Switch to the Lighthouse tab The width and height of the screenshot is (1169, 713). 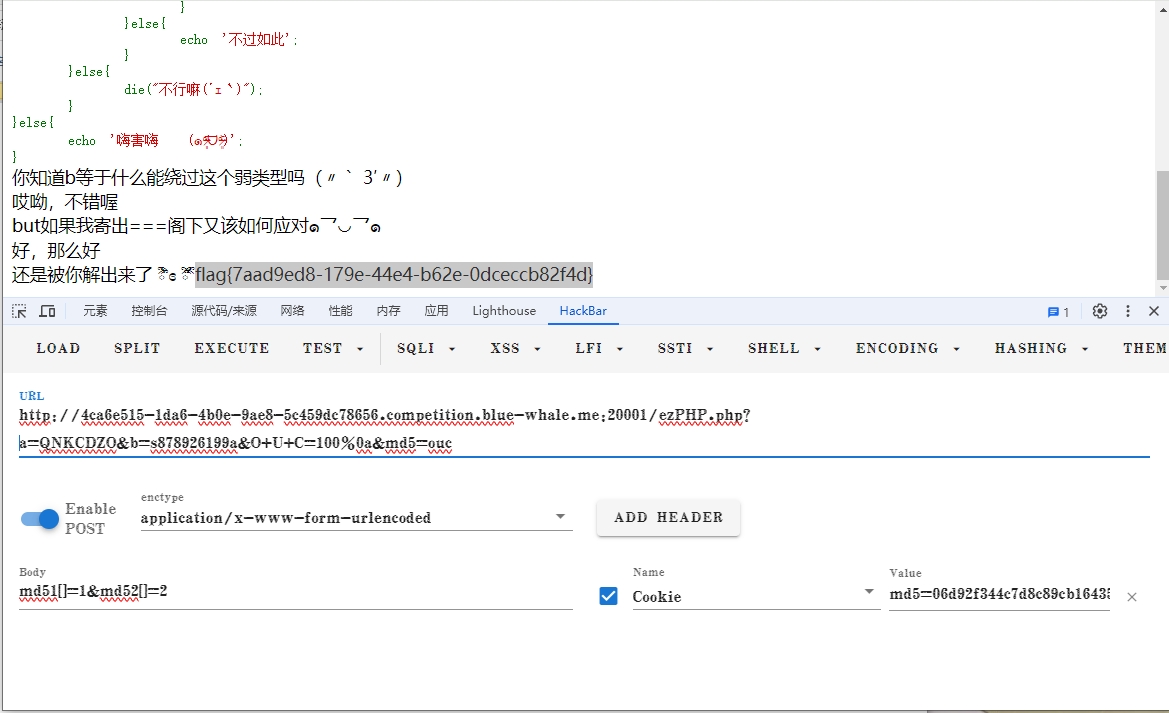pyautogui.click(x=504, y=311)
